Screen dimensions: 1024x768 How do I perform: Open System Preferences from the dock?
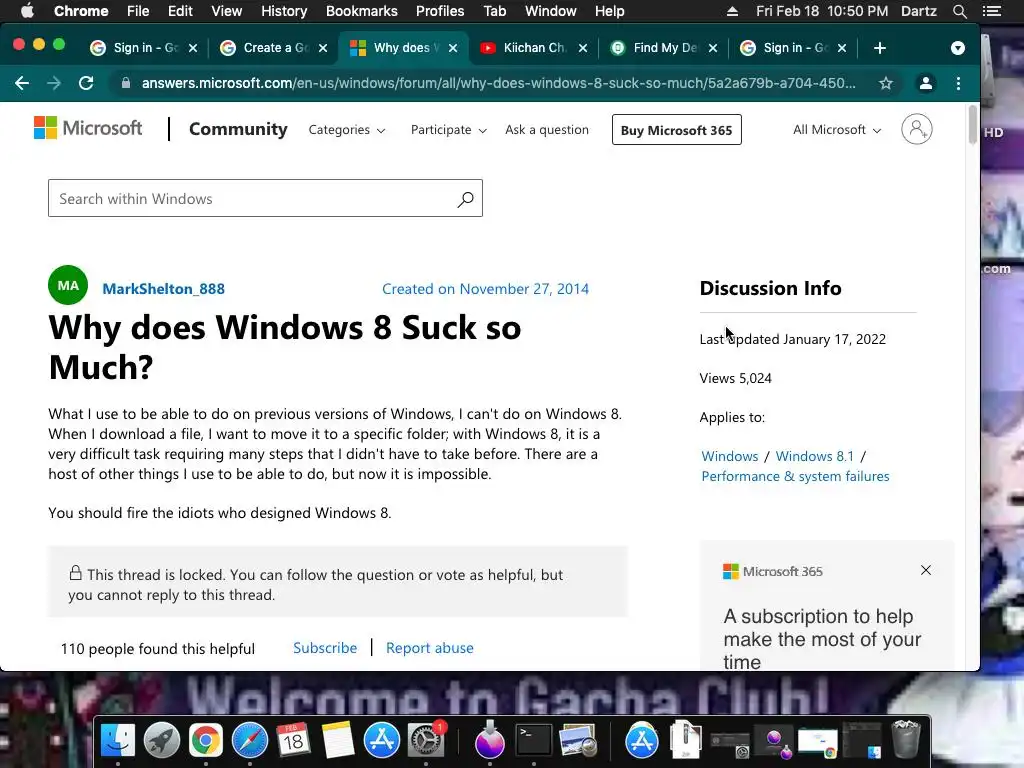pos(426,741)
